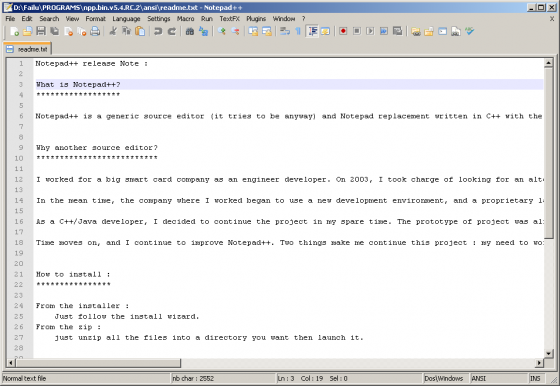Click the console window plugin icon

pos(442,31)
